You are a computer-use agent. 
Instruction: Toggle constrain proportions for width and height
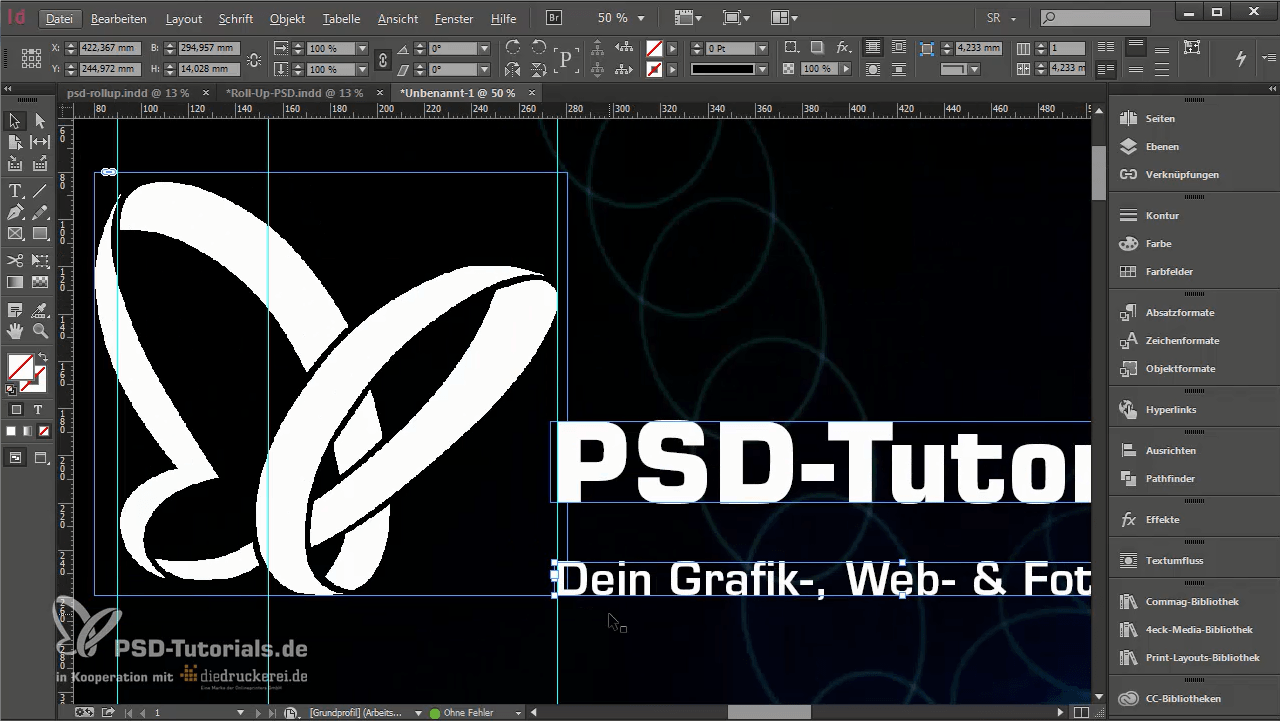(254, 59)
